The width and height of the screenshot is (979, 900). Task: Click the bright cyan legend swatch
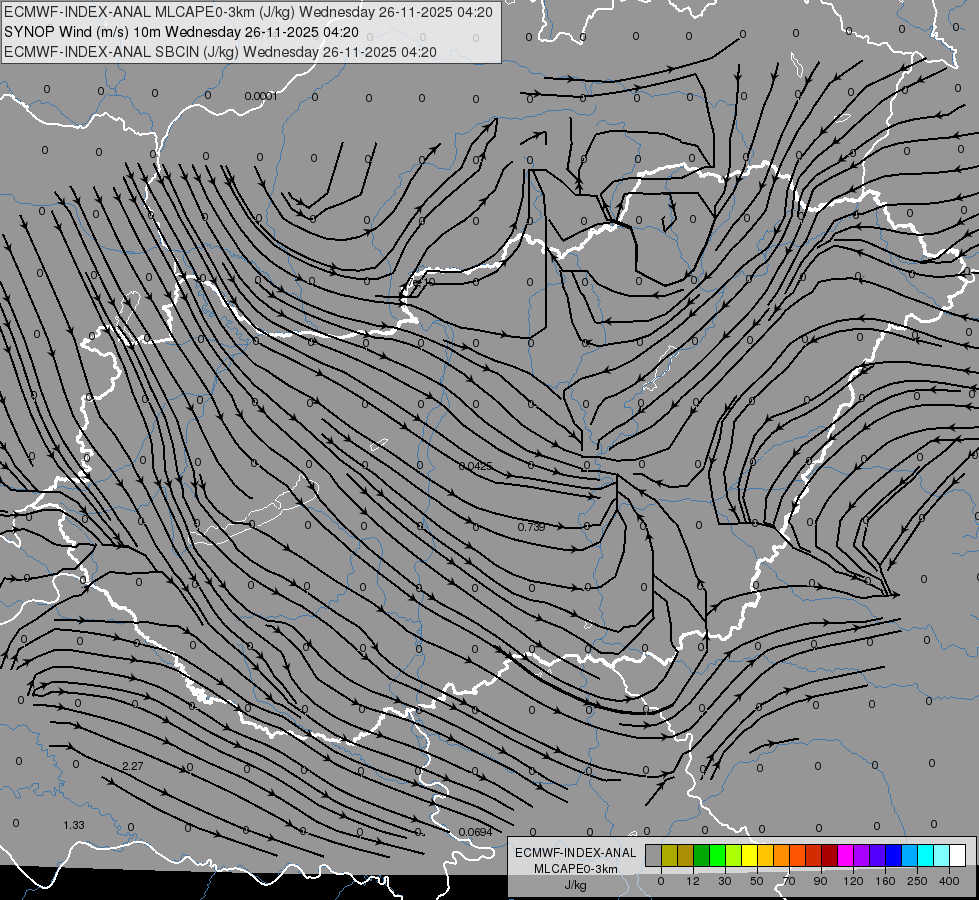[x=927, y=855]
